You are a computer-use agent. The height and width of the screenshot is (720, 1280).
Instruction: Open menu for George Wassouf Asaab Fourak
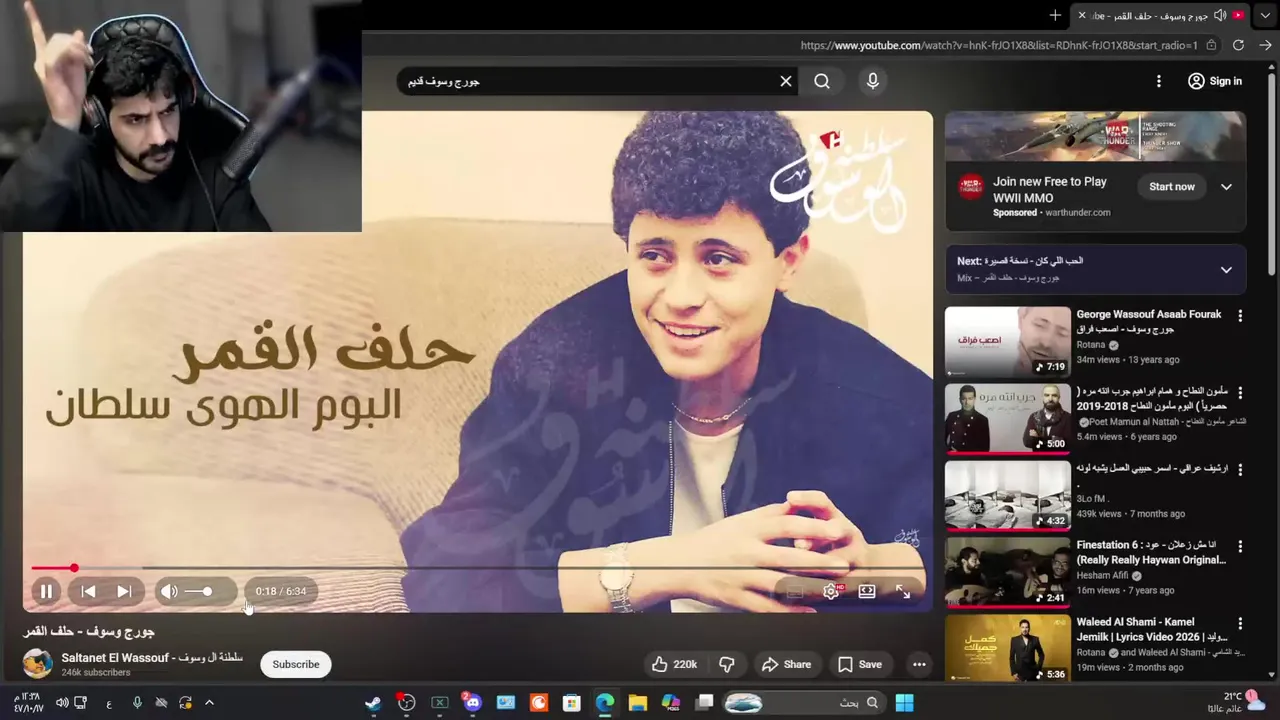coord(1240,316)
